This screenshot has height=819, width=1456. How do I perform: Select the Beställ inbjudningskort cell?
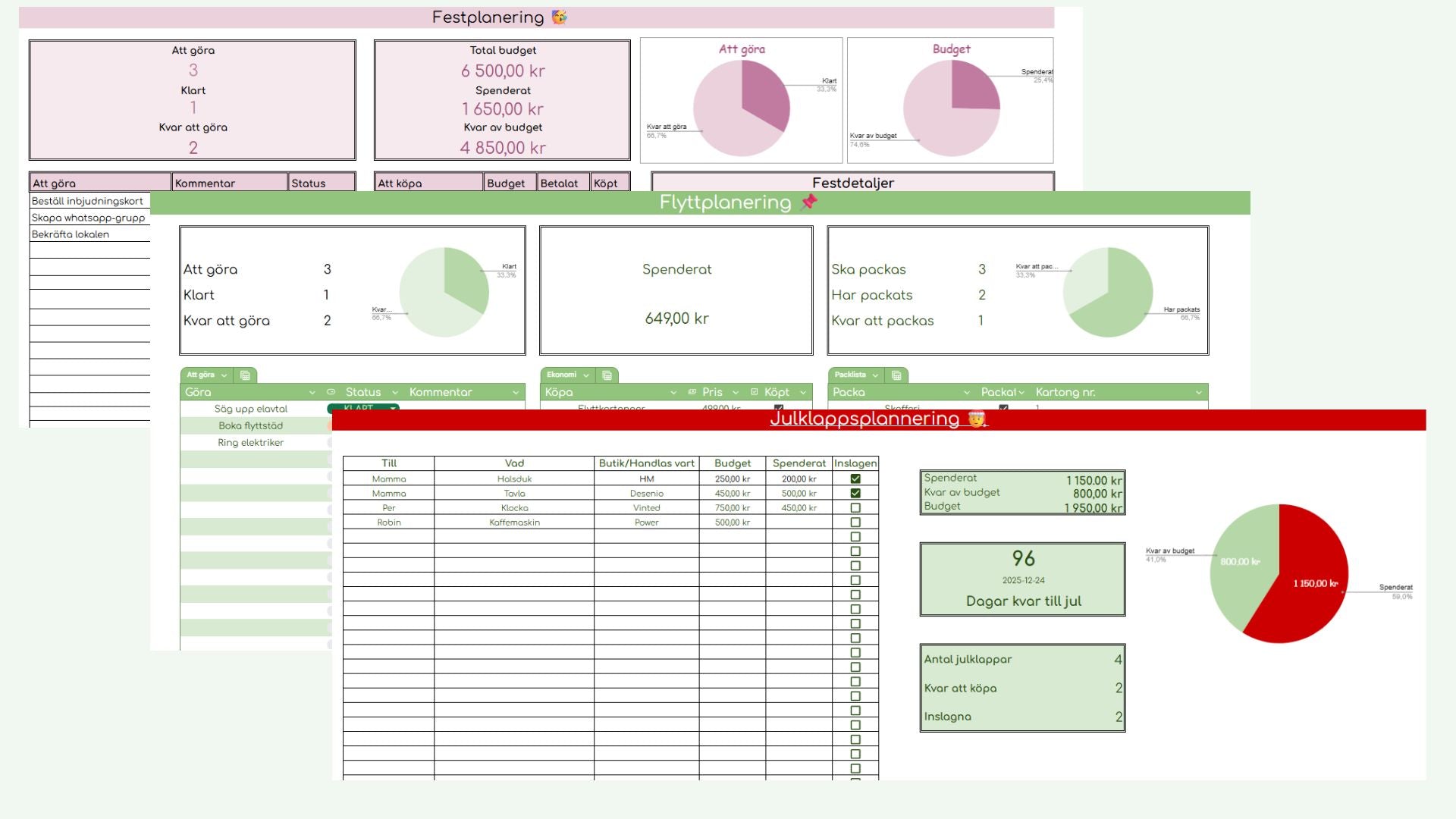click(x=88, y=201)
